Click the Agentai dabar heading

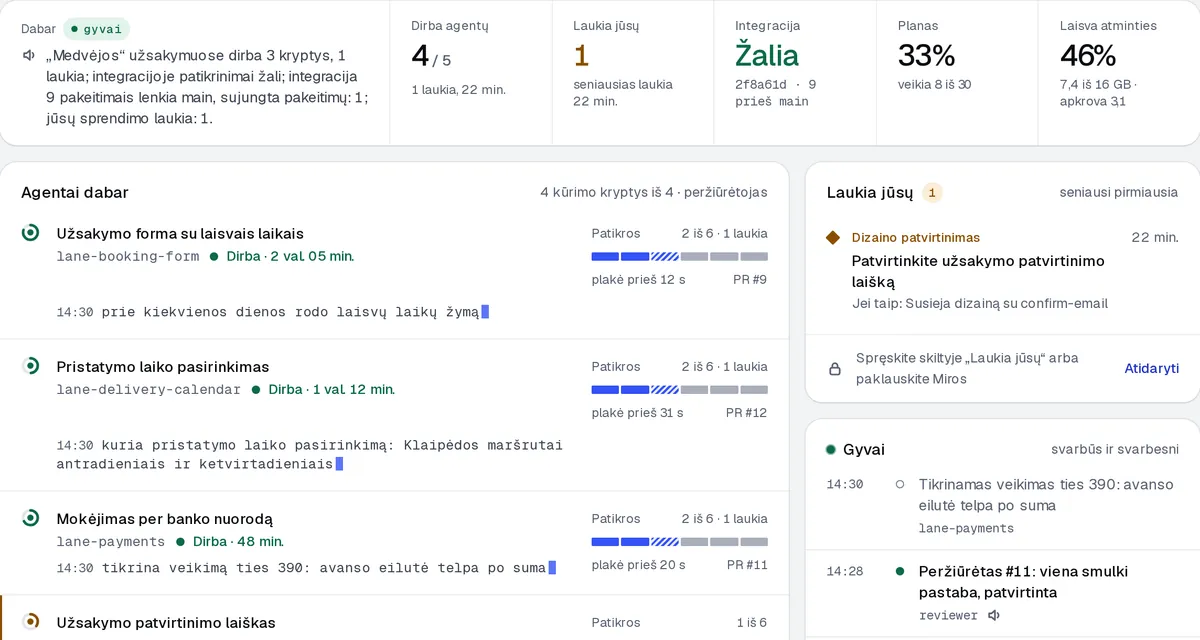tap(75, 192)
